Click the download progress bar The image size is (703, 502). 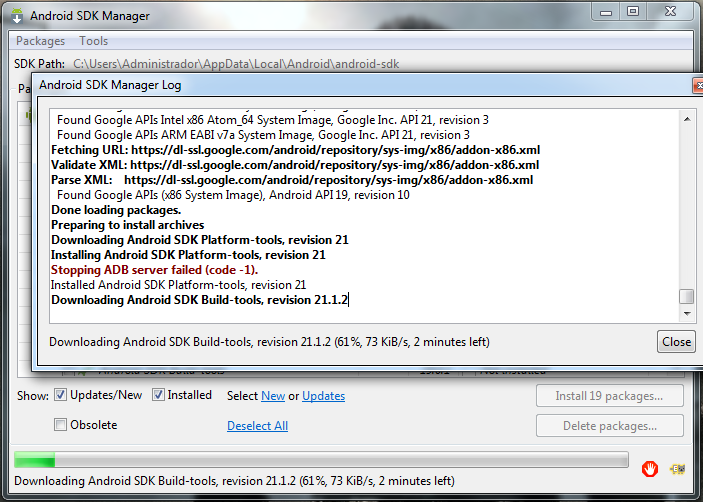coord(321,460)
